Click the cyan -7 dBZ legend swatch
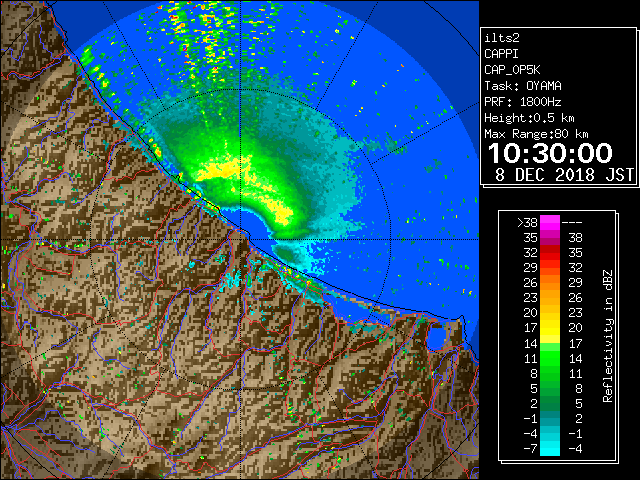 click(550, 448)
